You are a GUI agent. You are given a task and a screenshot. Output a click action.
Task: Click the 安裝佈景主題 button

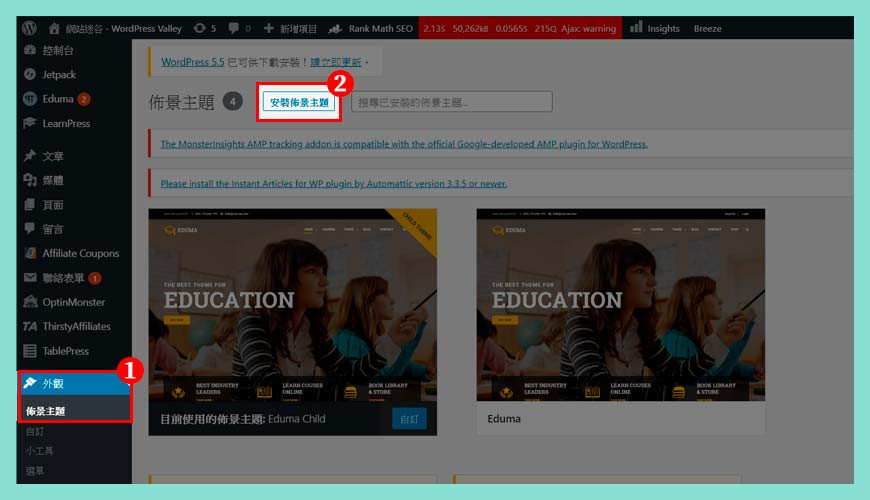pos(299,103)
